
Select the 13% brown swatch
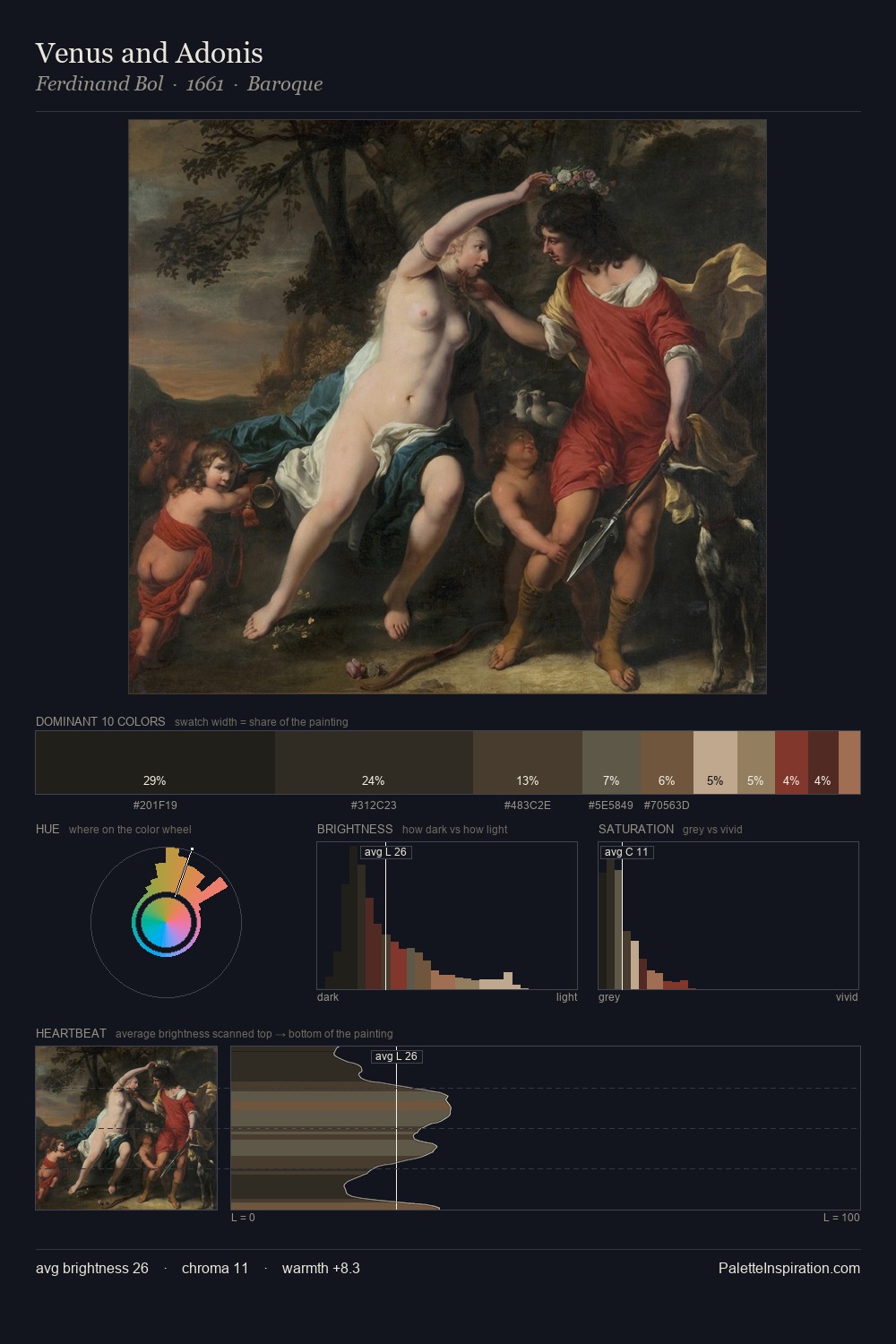(x=528, y=762)
